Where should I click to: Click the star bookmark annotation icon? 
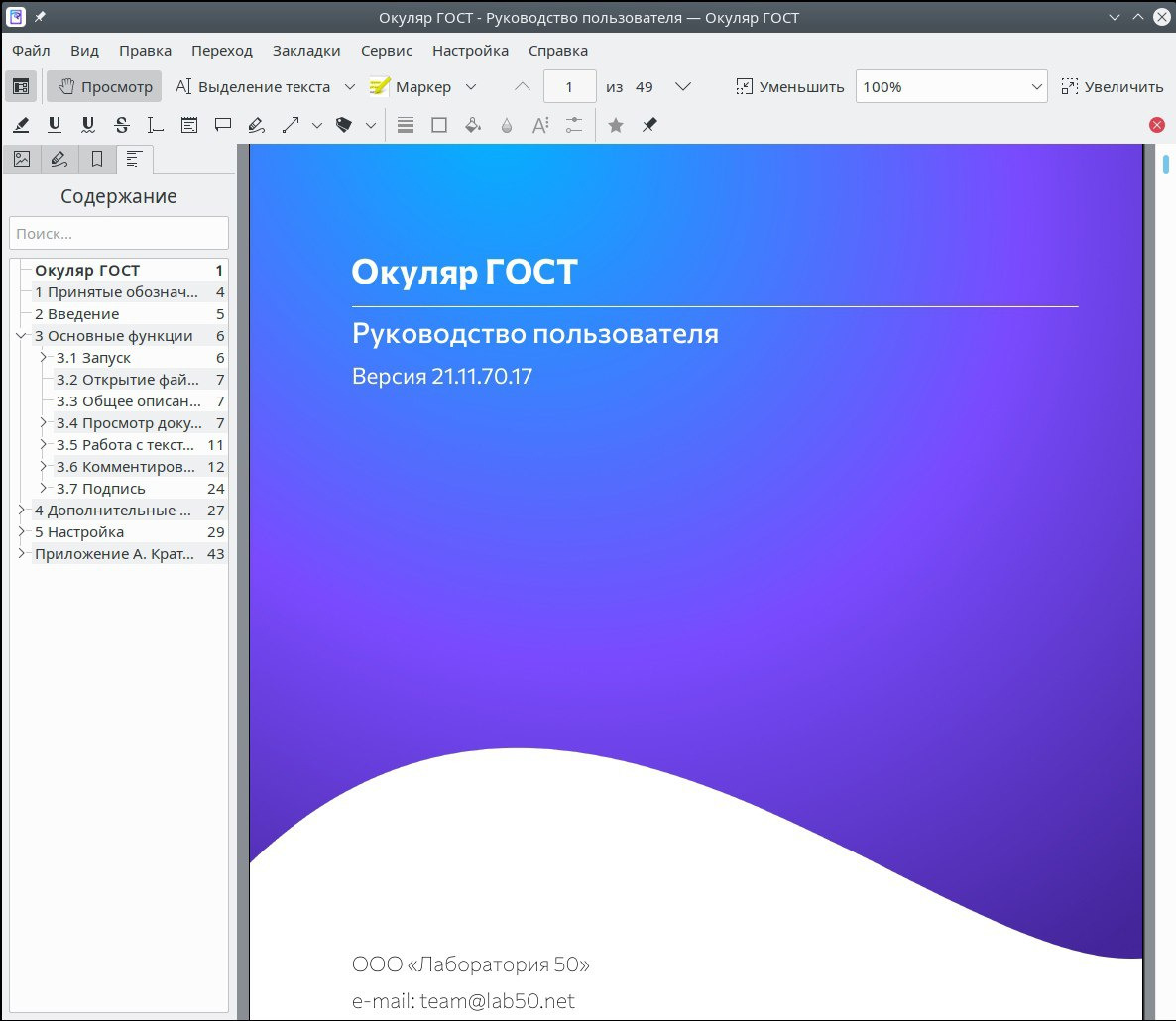click(x=616, y=125)
